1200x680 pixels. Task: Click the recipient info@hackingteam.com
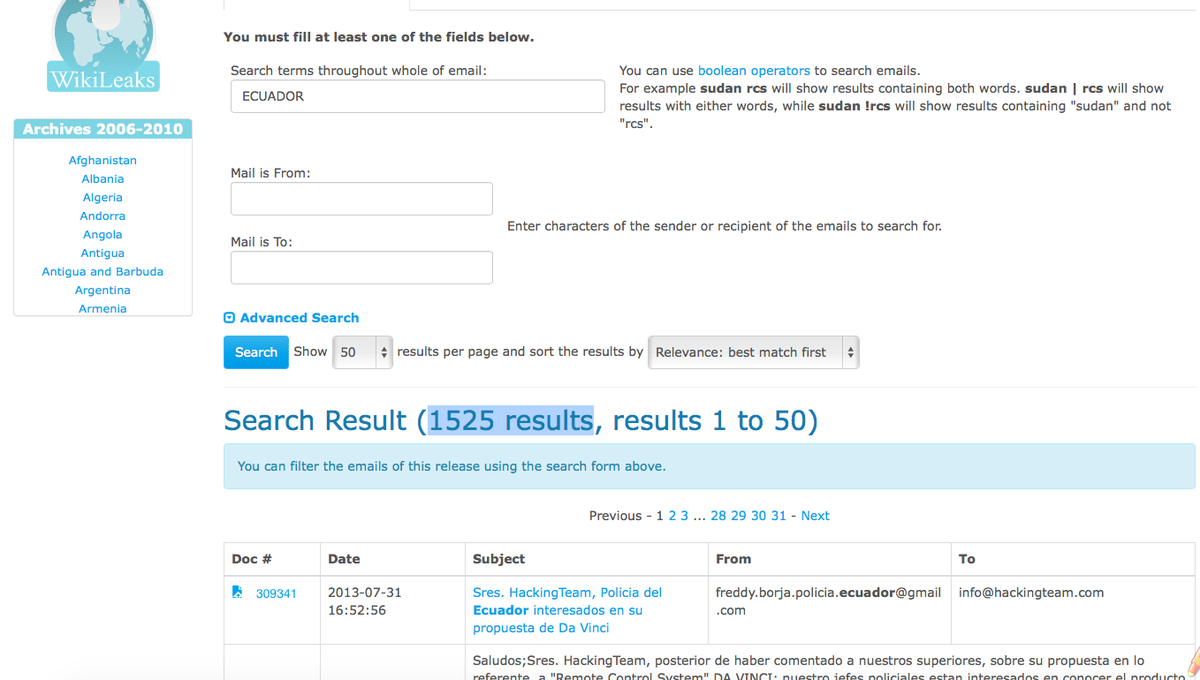click(x=1031, y=592)
